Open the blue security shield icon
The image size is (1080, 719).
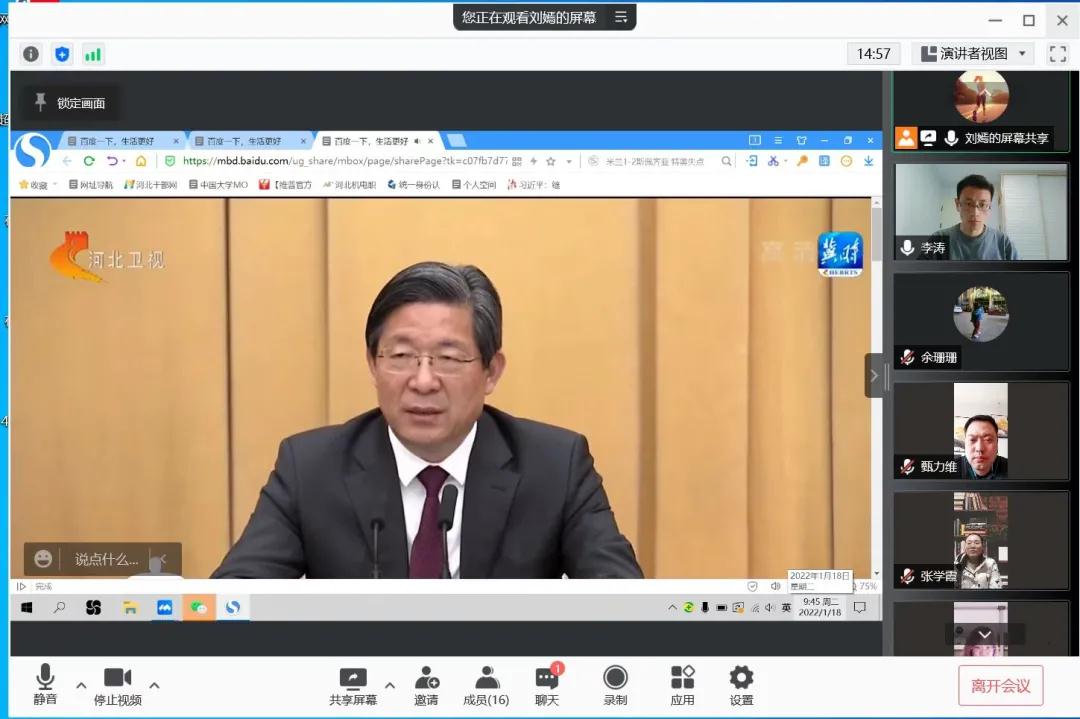click(x=62, y=54)
